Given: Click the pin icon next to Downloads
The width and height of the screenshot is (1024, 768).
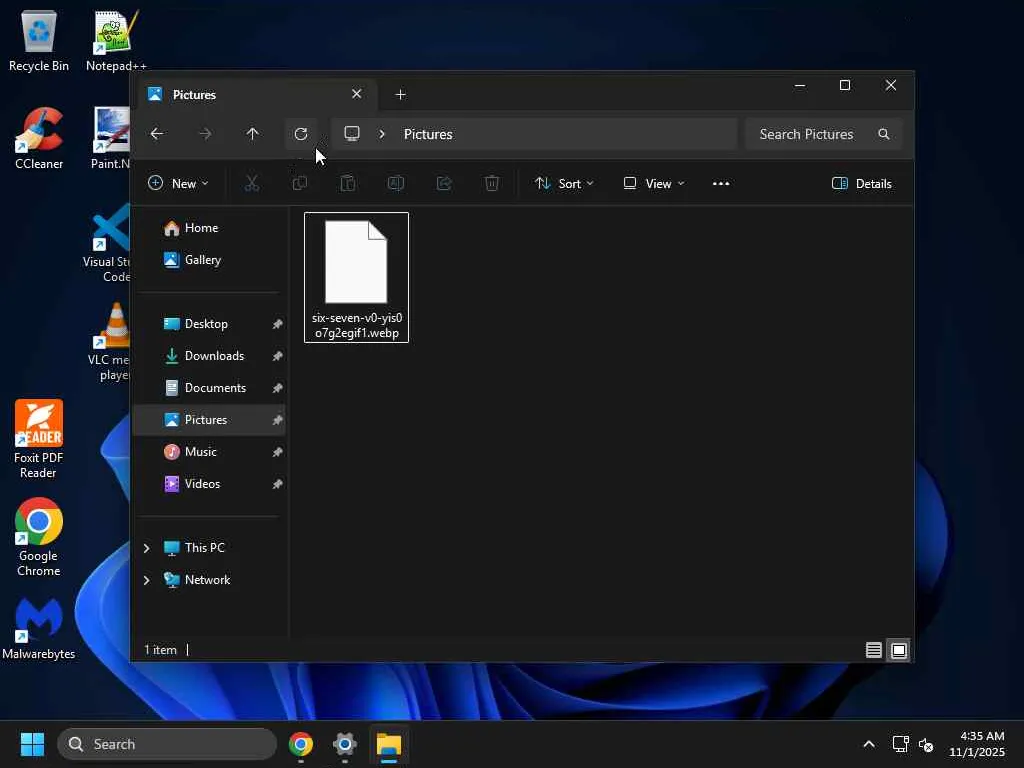Looking at the screenshot, I should tap(277, 356).
